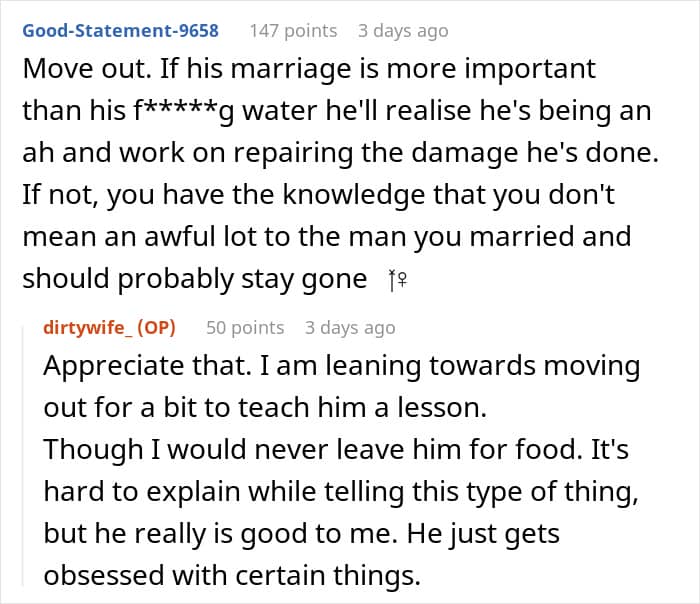Click the text 'obsessed with certain things.'
Screen dimensions: 700x604
pos(232,575)
